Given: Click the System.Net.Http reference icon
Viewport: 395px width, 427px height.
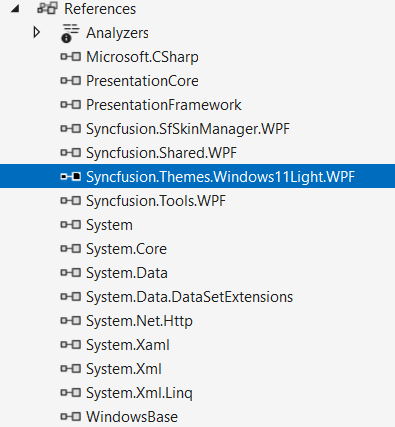Looking at the screenshot, I should [x=71, y=321].
